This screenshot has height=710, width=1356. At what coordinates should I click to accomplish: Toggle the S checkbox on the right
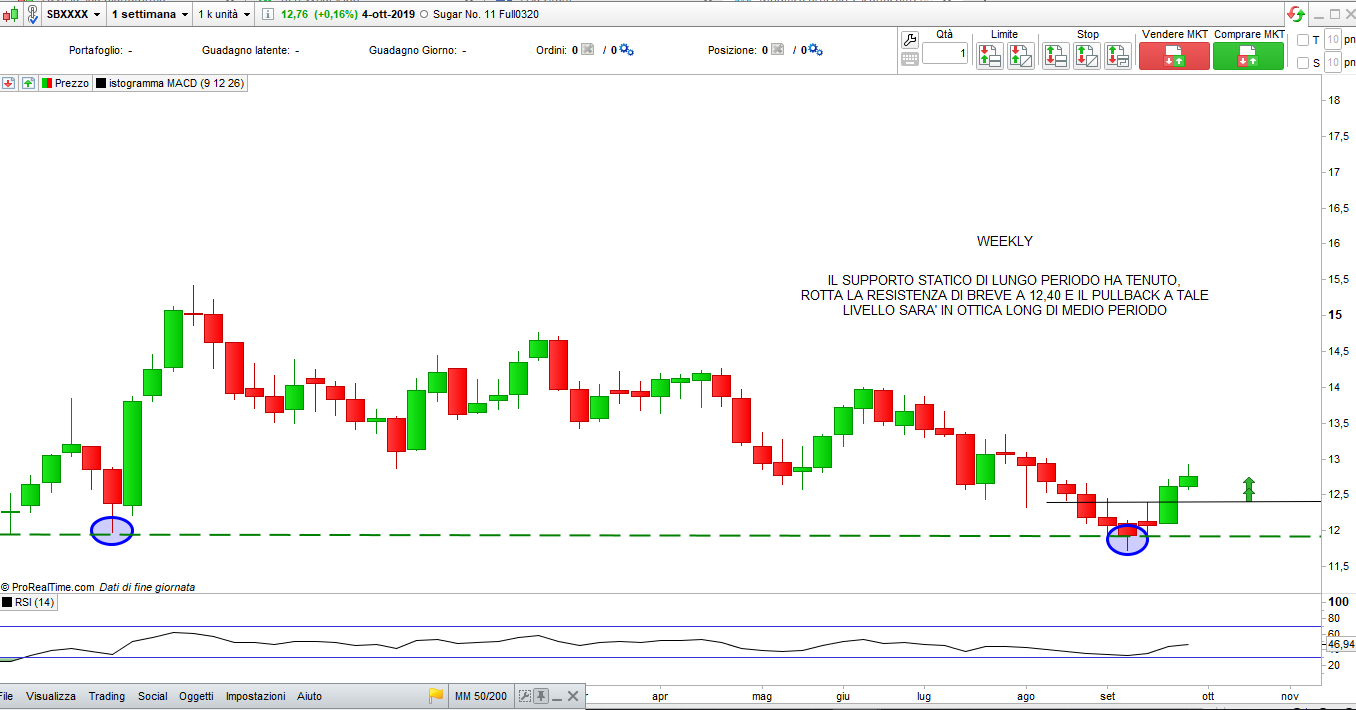pyautogui.click(x=1303, y=63)
